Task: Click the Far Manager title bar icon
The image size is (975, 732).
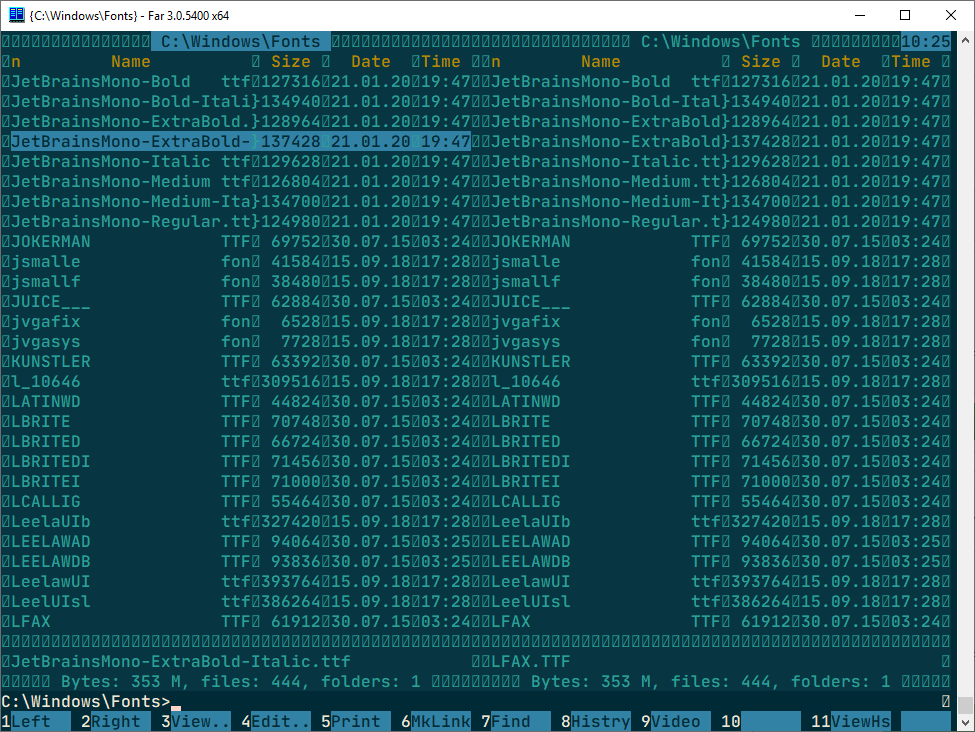Action: [x=16, y=15]
